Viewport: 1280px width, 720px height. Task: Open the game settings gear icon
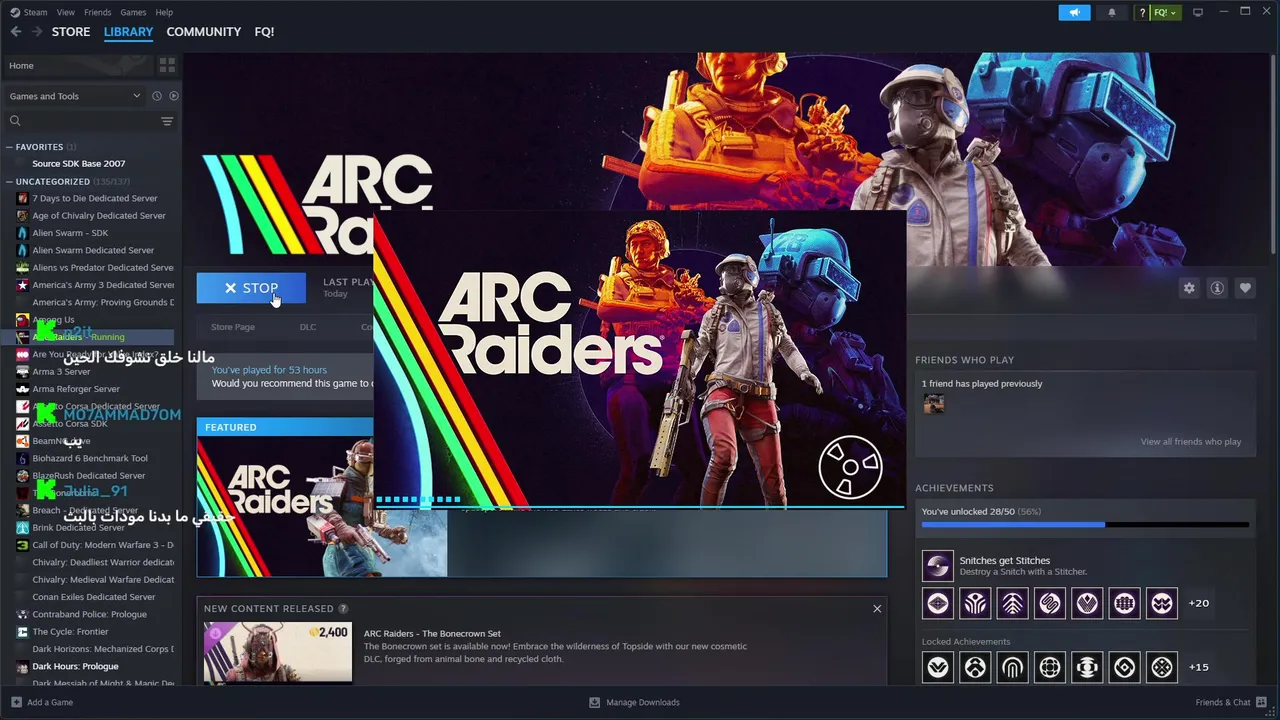tap(1189, 288)
